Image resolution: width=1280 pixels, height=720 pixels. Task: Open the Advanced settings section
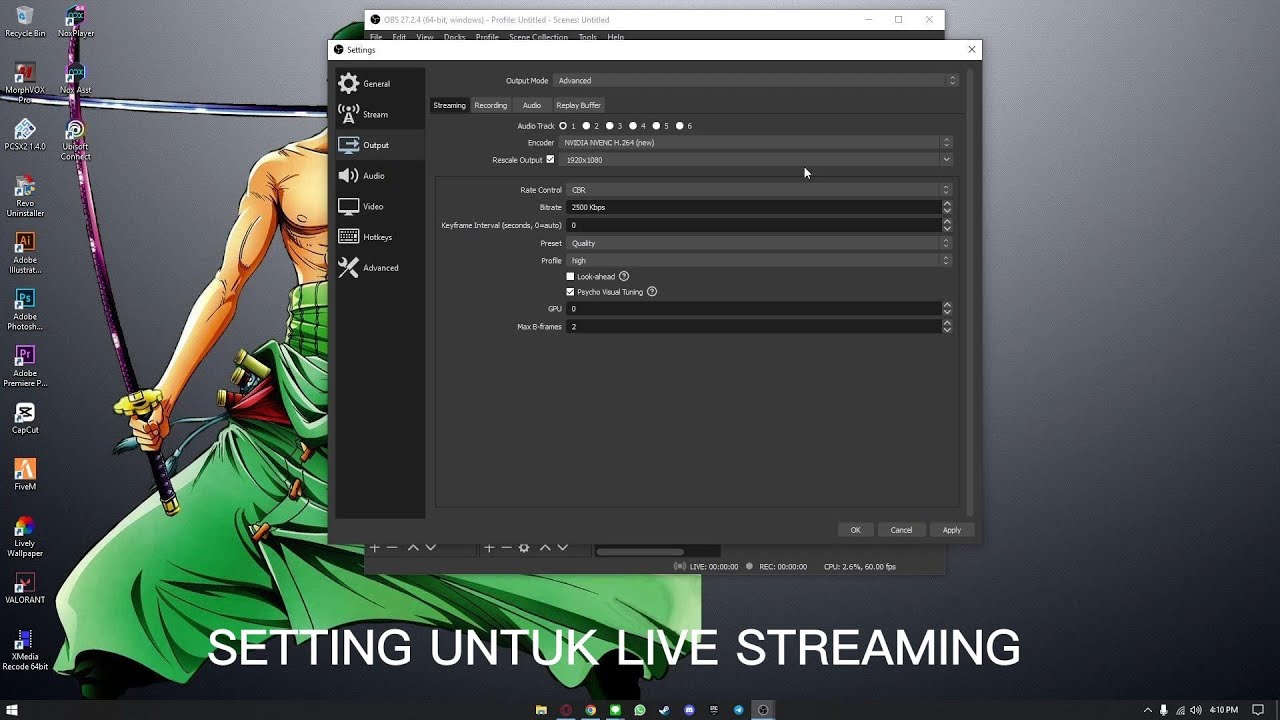click(380, 268)
